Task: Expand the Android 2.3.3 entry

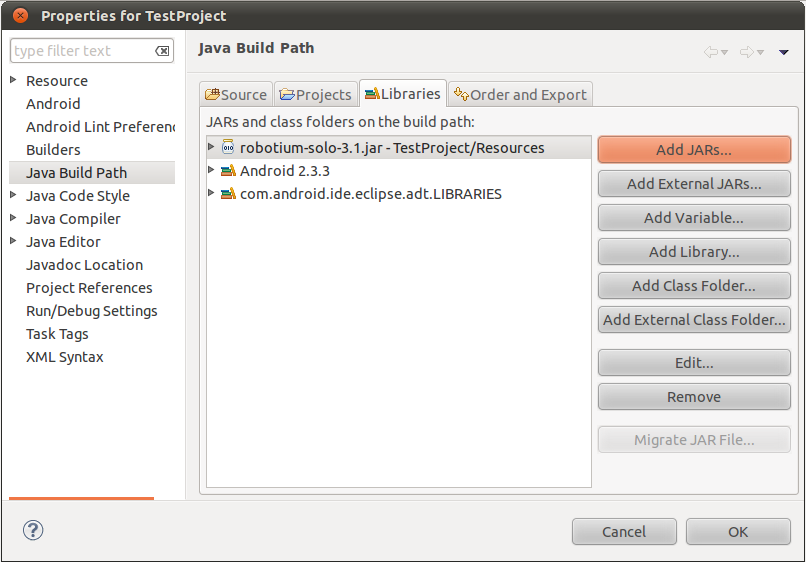Action: tap(211, 170)
